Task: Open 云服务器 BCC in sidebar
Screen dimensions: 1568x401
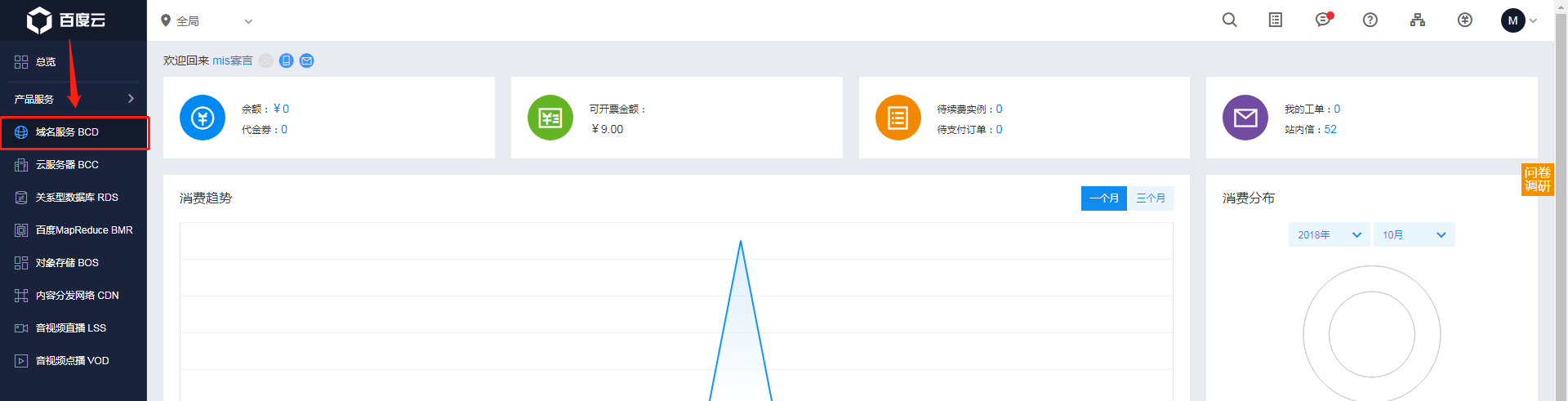Action: click(x=73, y=165)
